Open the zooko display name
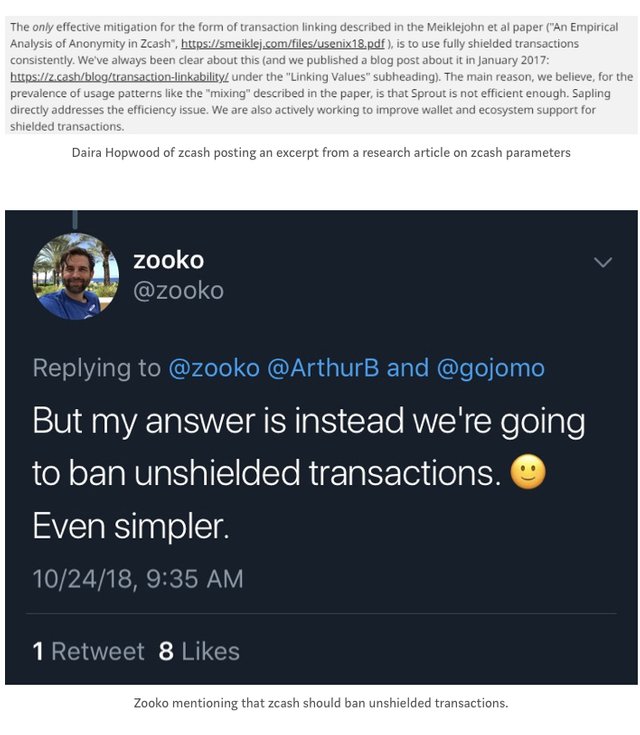 tap(168, 260)
